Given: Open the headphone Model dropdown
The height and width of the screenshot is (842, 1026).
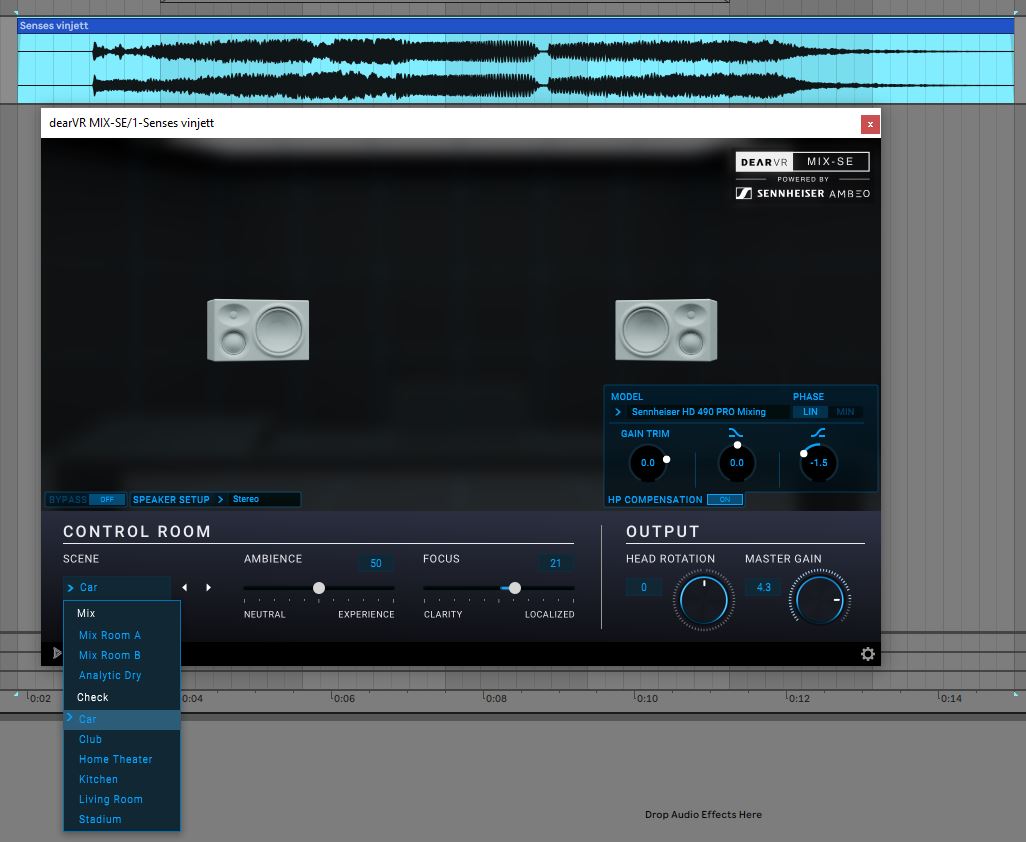Looking at the screenshot, I should pyautogui.click(x=698, y=412).
